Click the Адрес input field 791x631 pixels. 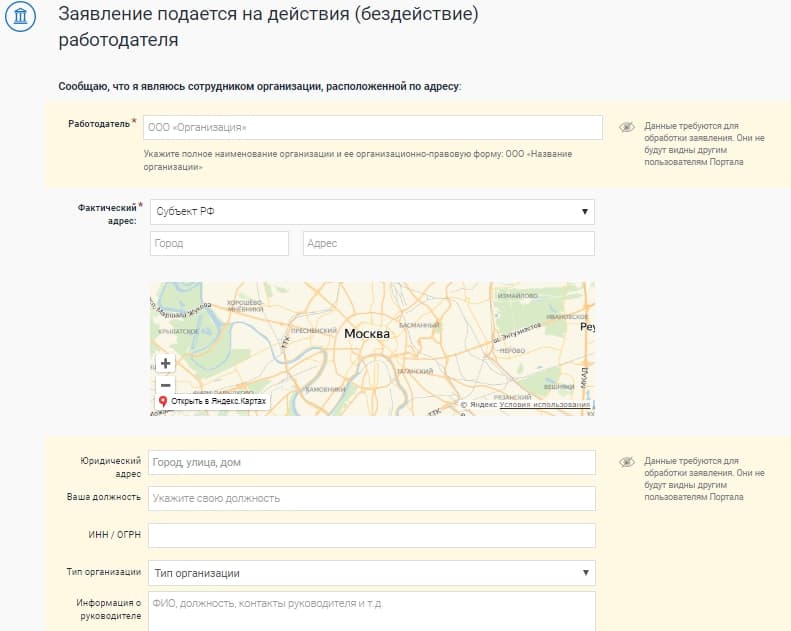447,243
